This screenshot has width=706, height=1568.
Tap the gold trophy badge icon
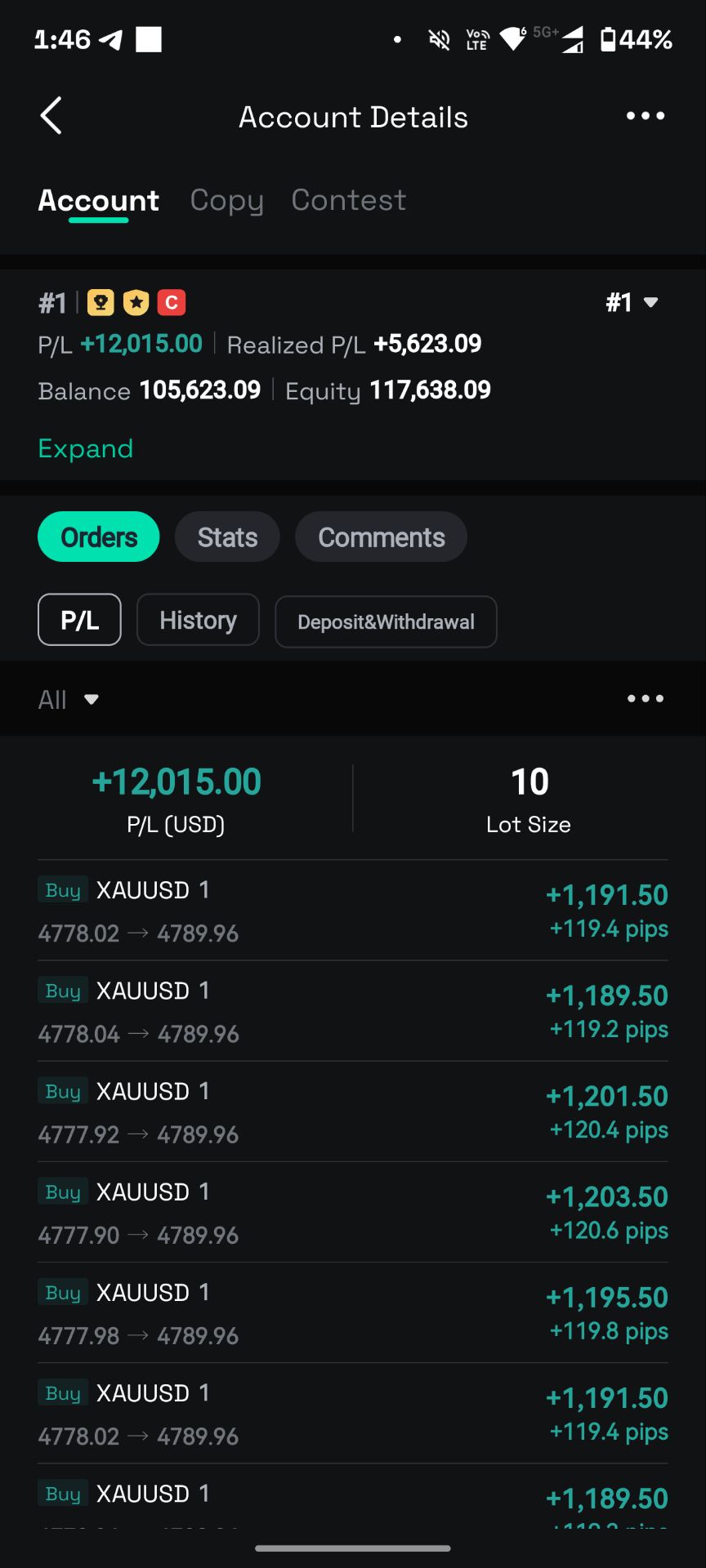(x=101, y=303)
